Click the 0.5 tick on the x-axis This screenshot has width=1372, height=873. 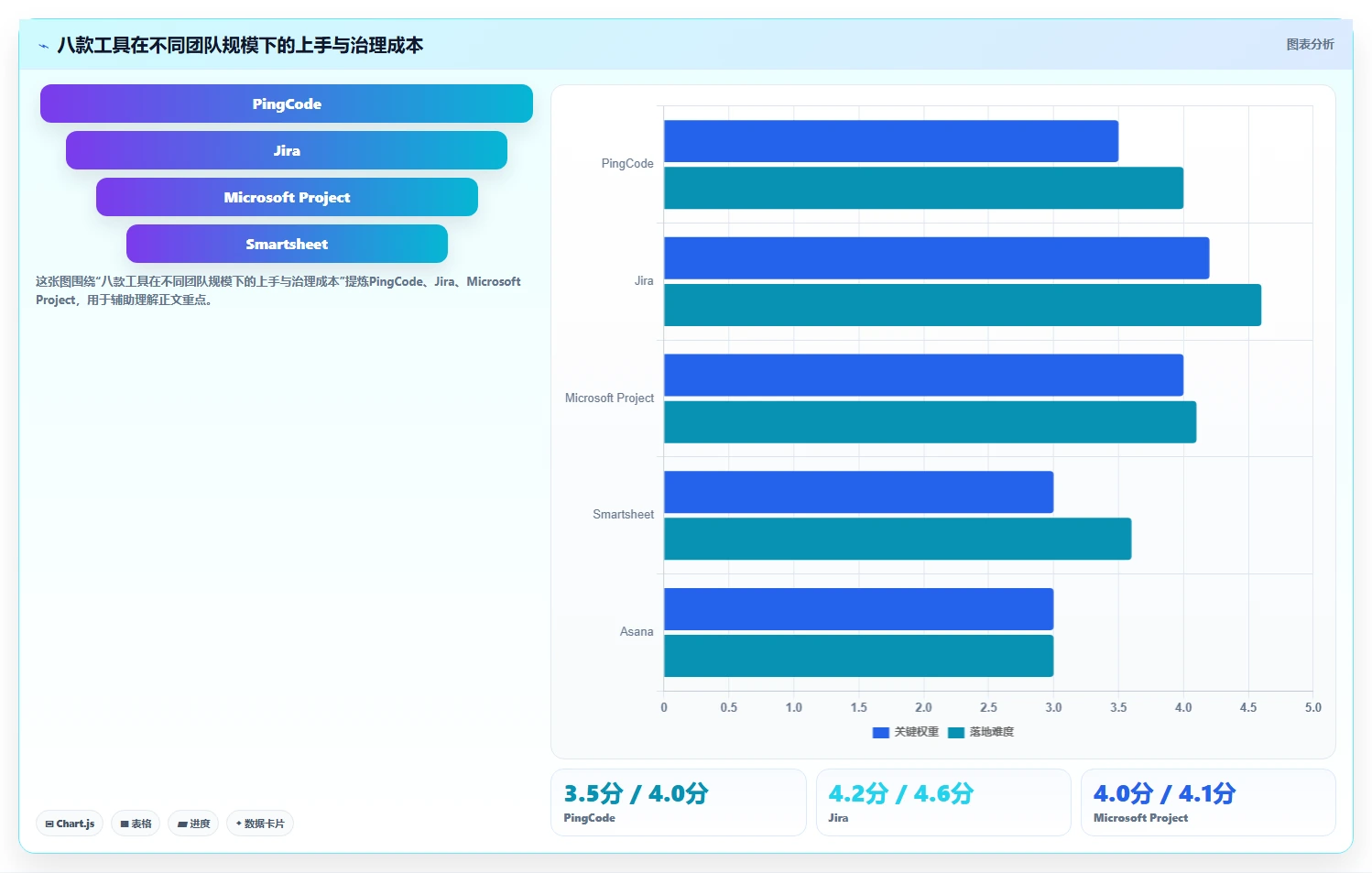click(x=729, y=707)
